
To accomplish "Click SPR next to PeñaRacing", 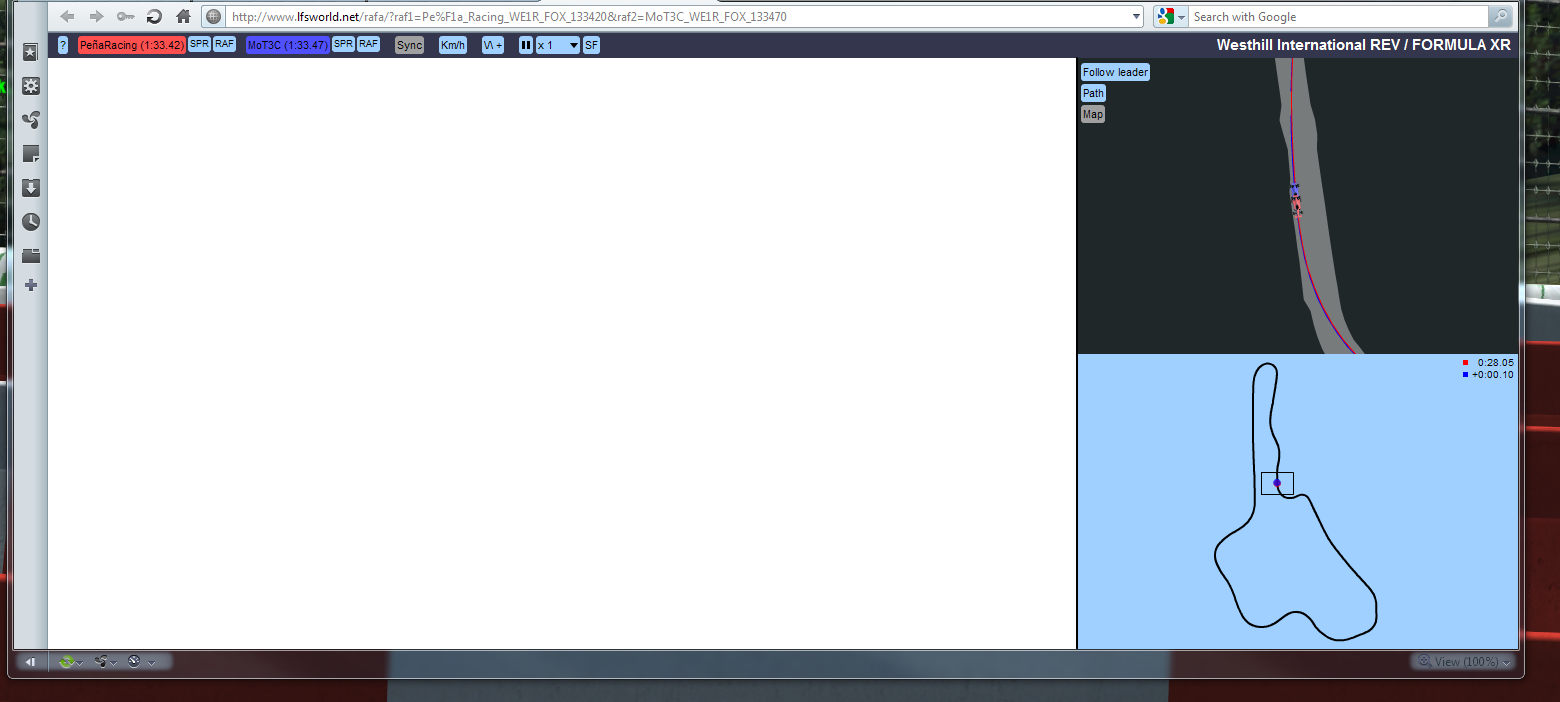I will tap(199, 44).
